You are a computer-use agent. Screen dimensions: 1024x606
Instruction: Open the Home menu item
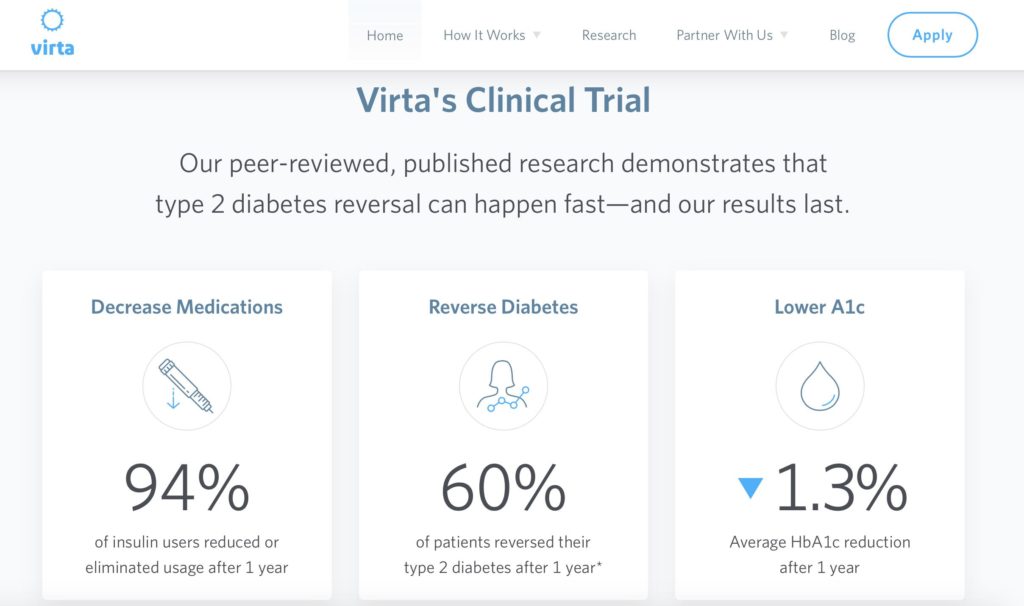click(x=385, y=35)
